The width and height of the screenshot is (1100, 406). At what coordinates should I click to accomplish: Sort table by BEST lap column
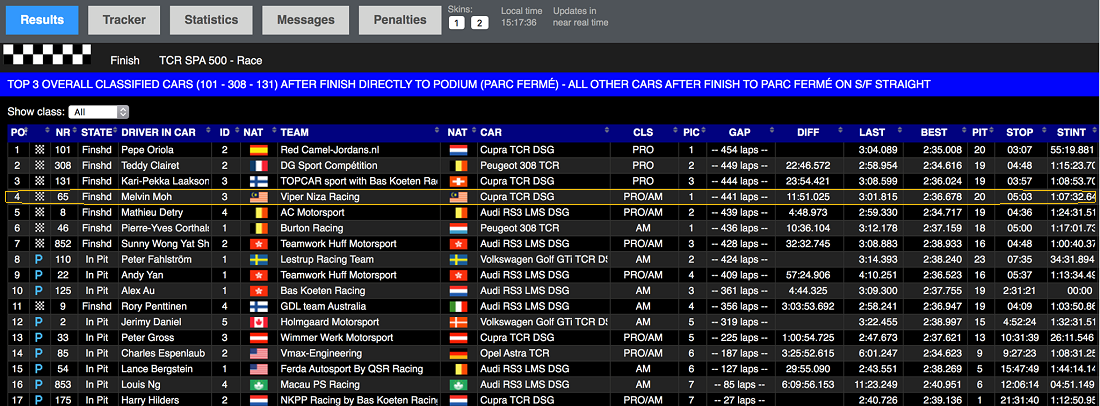click(x=934, y=132)
